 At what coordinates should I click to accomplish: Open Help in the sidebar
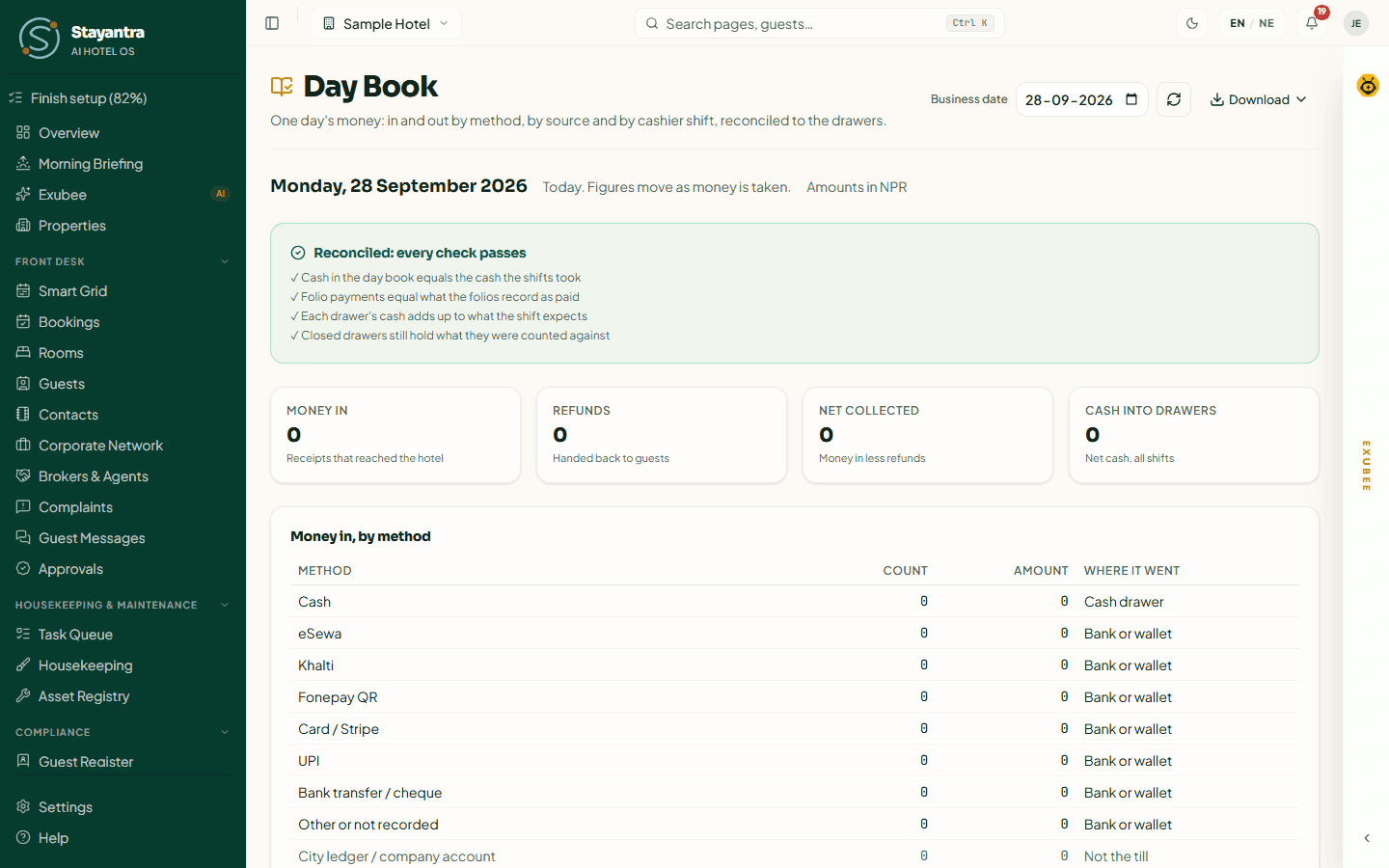pyautogui.click(x=123, y=838)
